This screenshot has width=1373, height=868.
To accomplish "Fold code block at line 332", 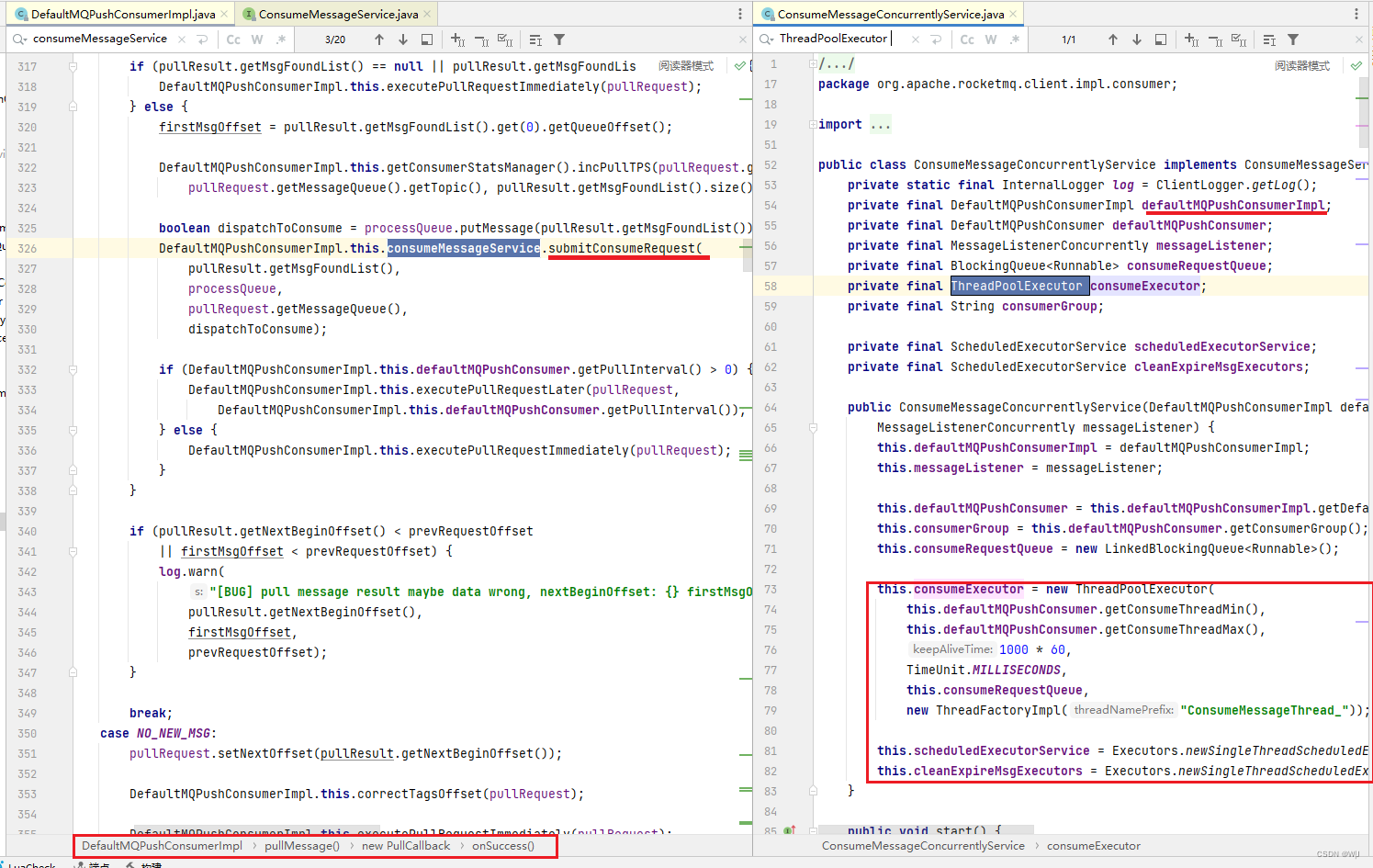I will click(73, 369).
